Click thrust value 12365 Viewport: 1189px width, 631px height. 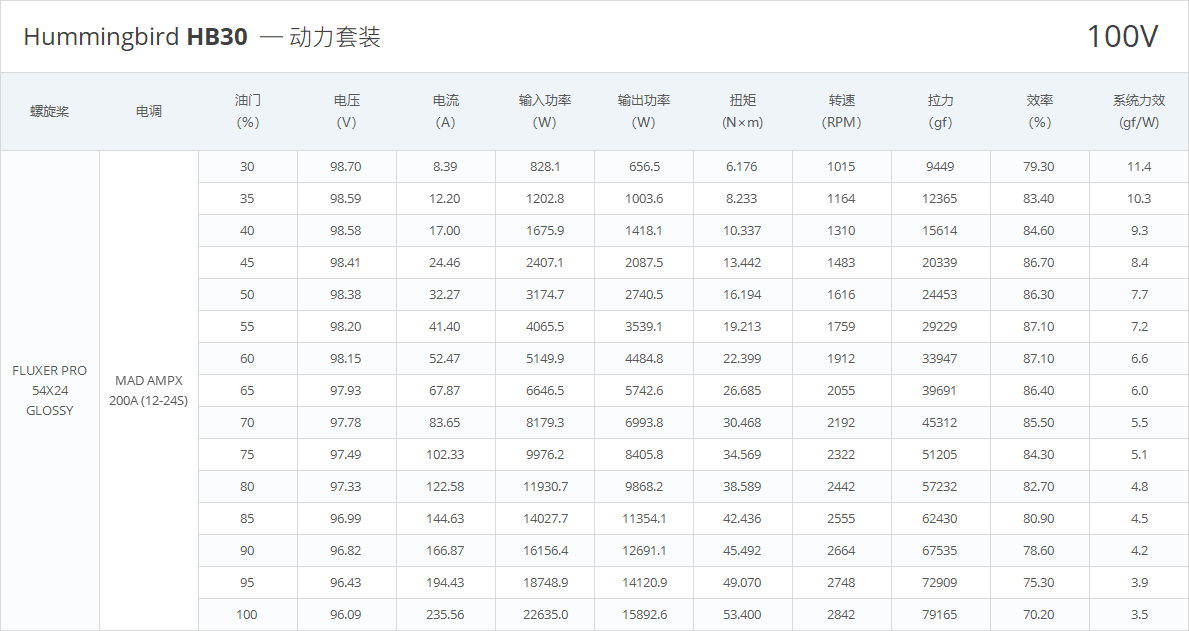pyautogui.click(x=940, y=199)
